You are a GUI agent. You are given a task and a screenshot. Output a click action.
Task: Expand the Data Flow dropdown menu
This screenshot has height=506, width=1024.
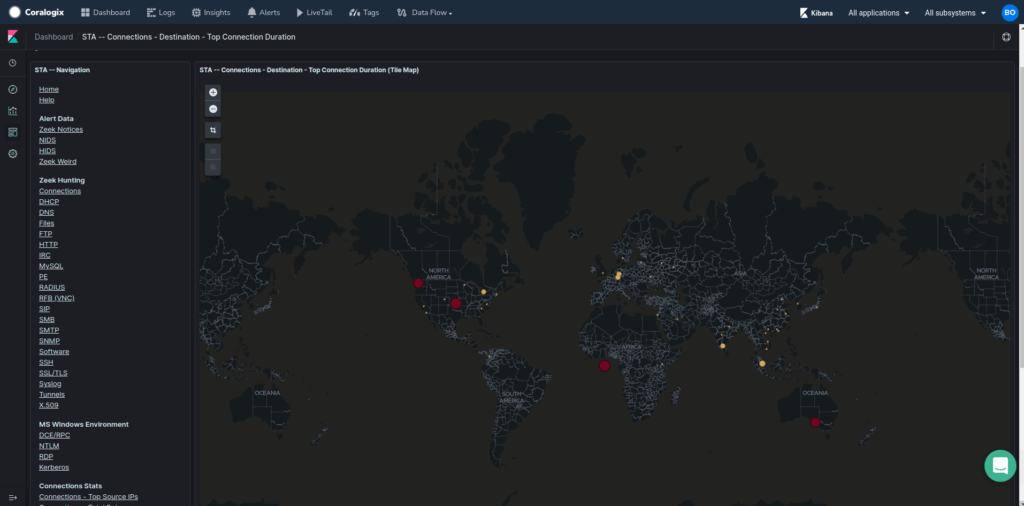pos(424,12)
